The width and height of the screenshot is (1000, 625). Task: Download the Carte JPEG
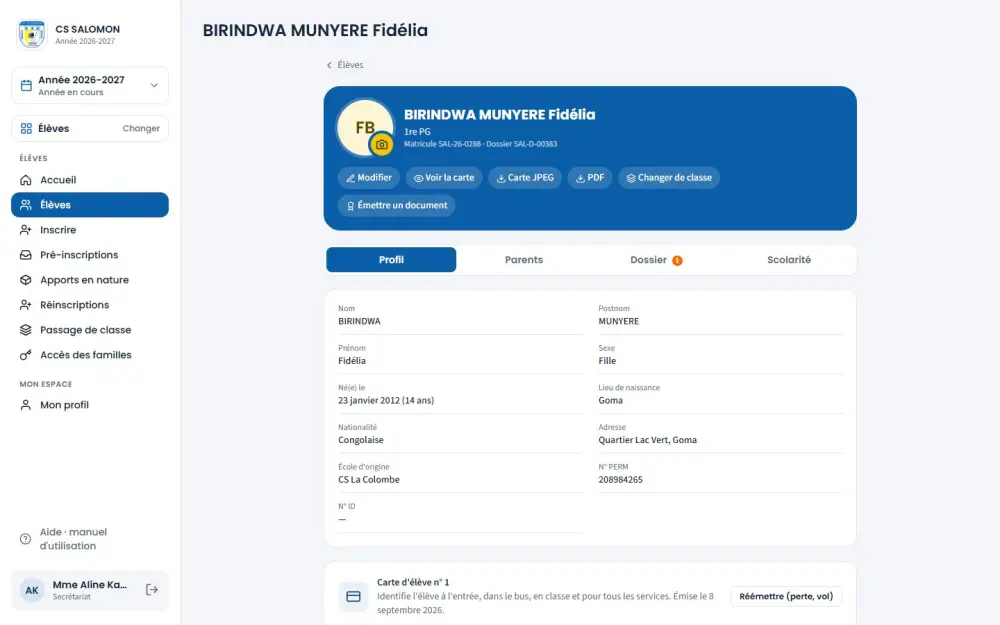(x=525, y=178)
